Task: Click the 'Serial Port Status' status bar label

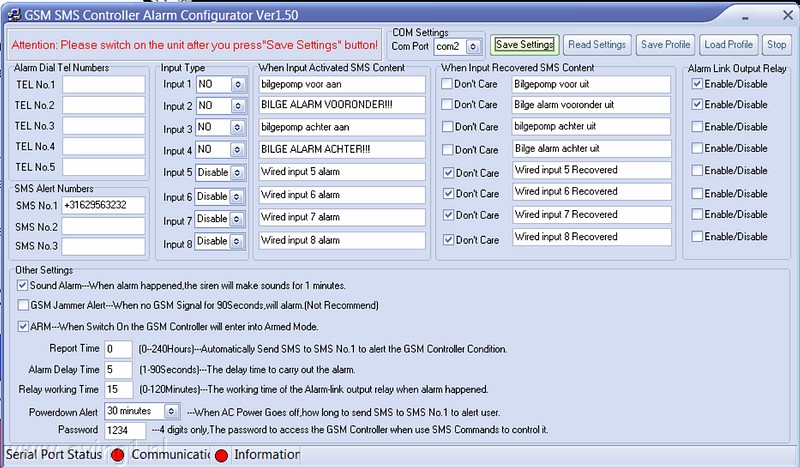Action: click(54, 454)
